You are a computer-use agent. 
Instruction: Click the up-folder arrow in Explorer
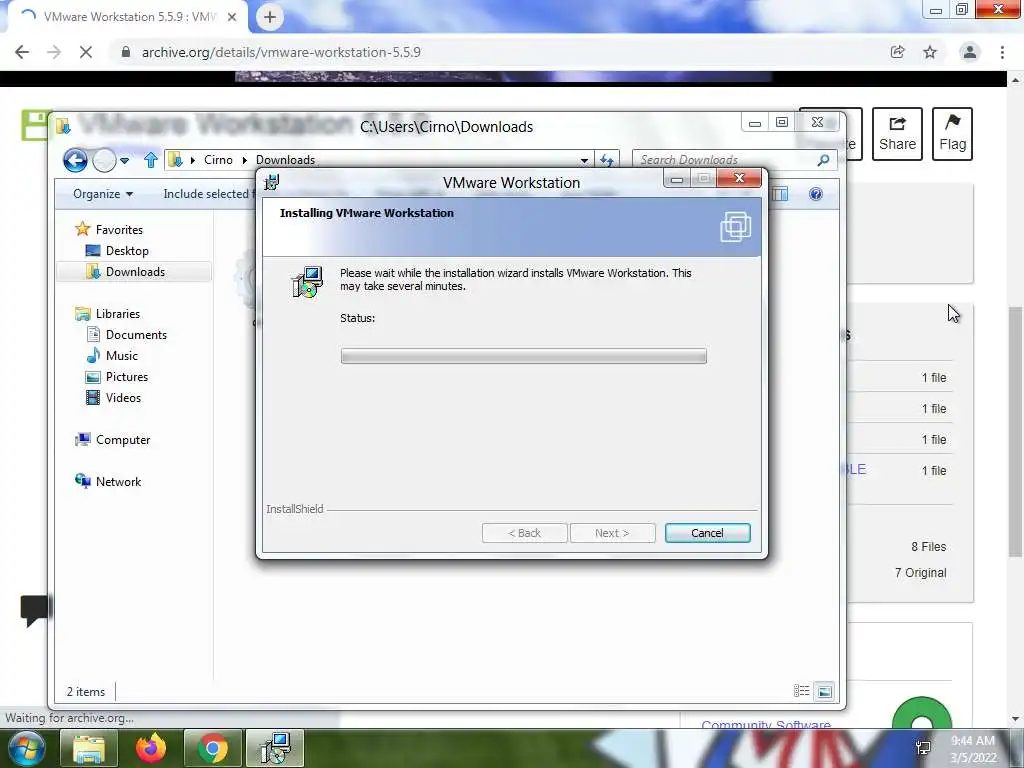coord(151,160)
